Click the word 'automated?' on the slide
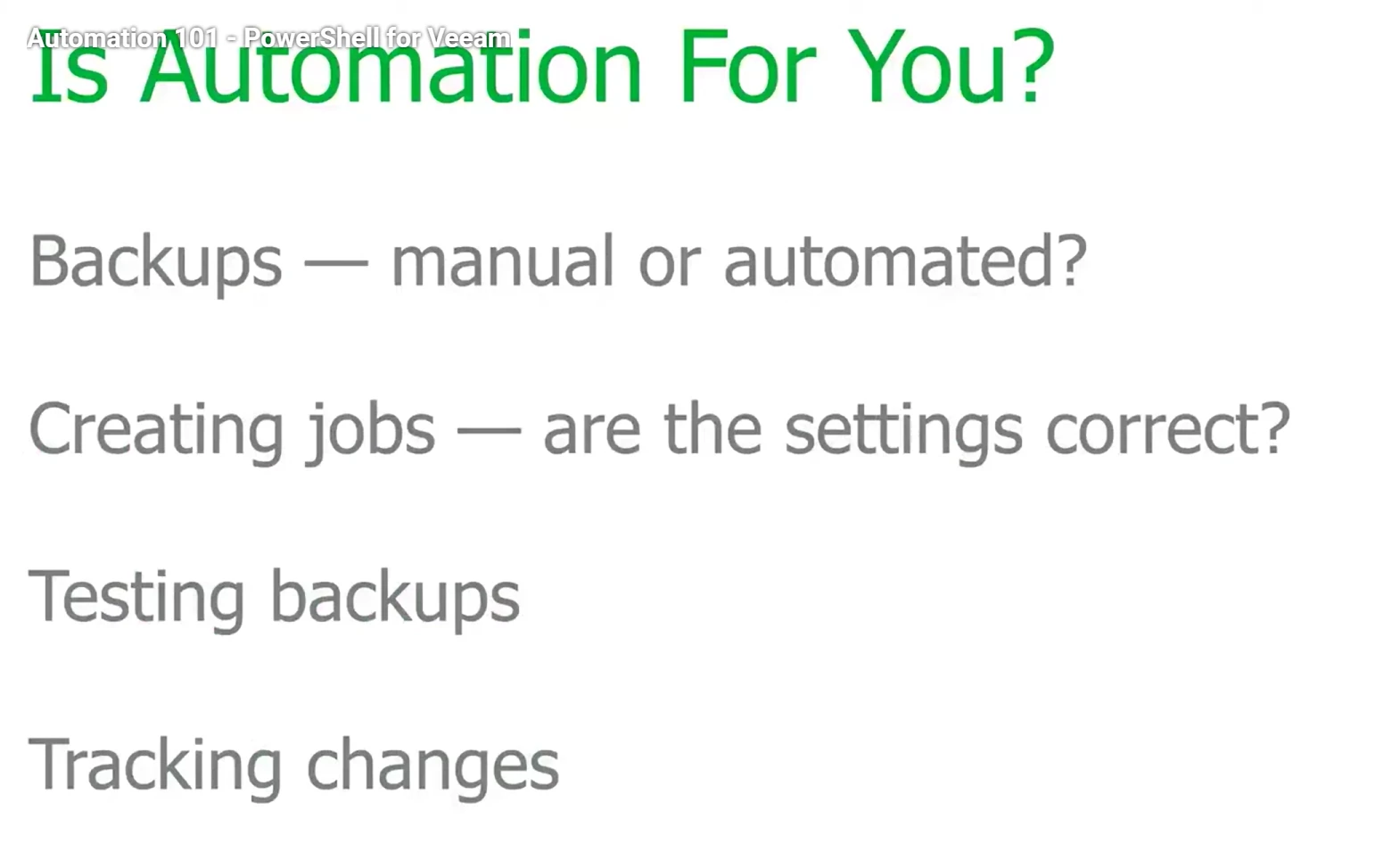 pyautogui.click(x=904, y=261)
